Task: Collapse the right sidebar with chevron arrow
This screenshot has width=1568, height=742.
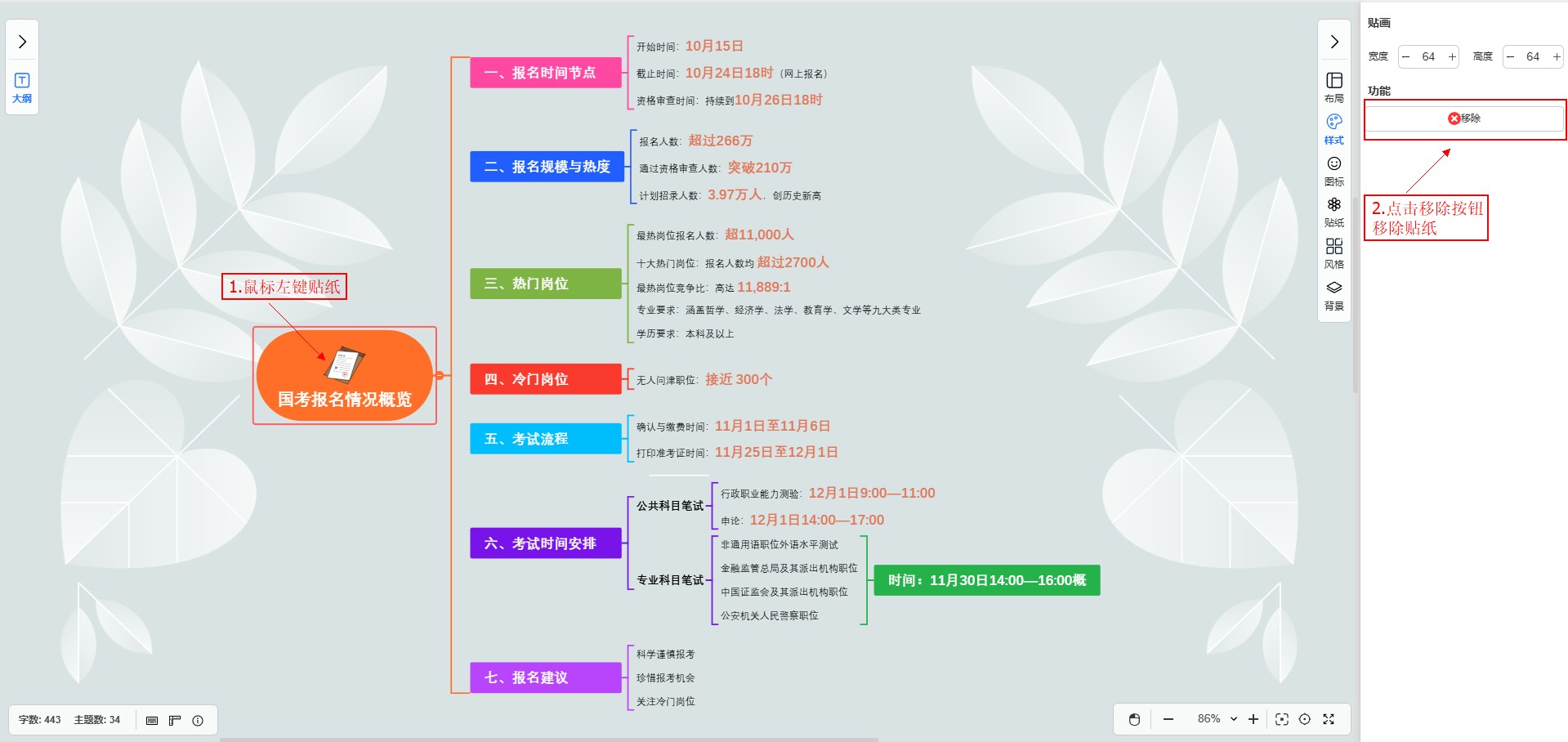Action: (x=1333, y=42)
